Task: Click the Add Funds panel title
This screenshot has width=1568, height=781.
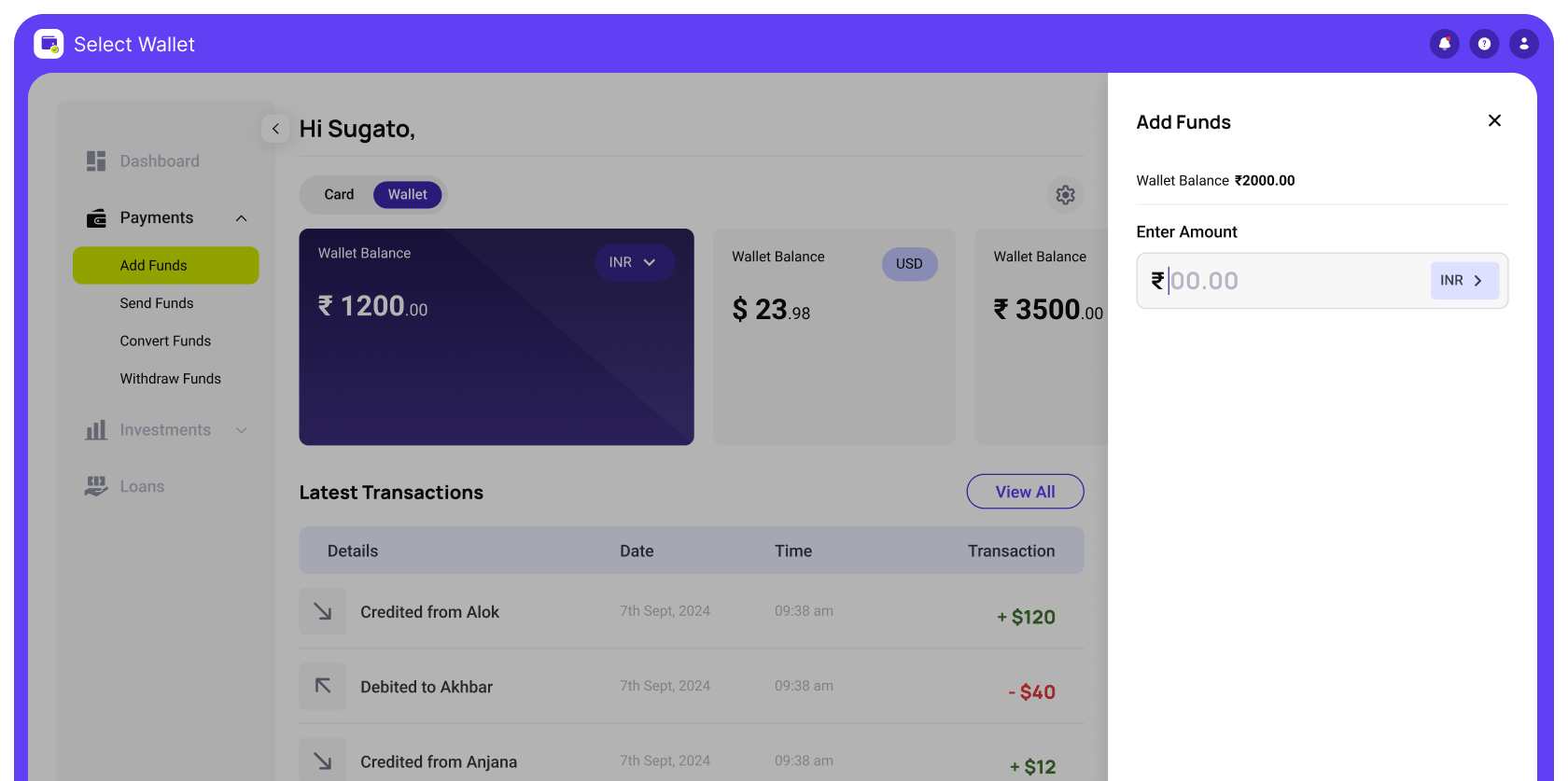Action: tap(1183, 122)
